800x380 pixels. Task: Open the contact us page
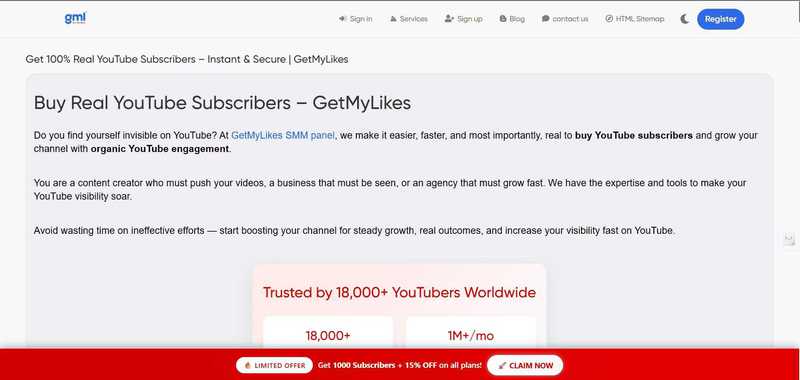point(565,19)
